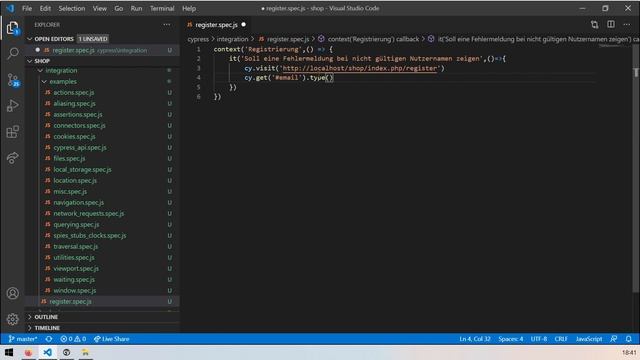The width and height of the screenshot is (640, 360).
Task: Open errors and warnings problems indicator
Action: click(x=73, y=339)
